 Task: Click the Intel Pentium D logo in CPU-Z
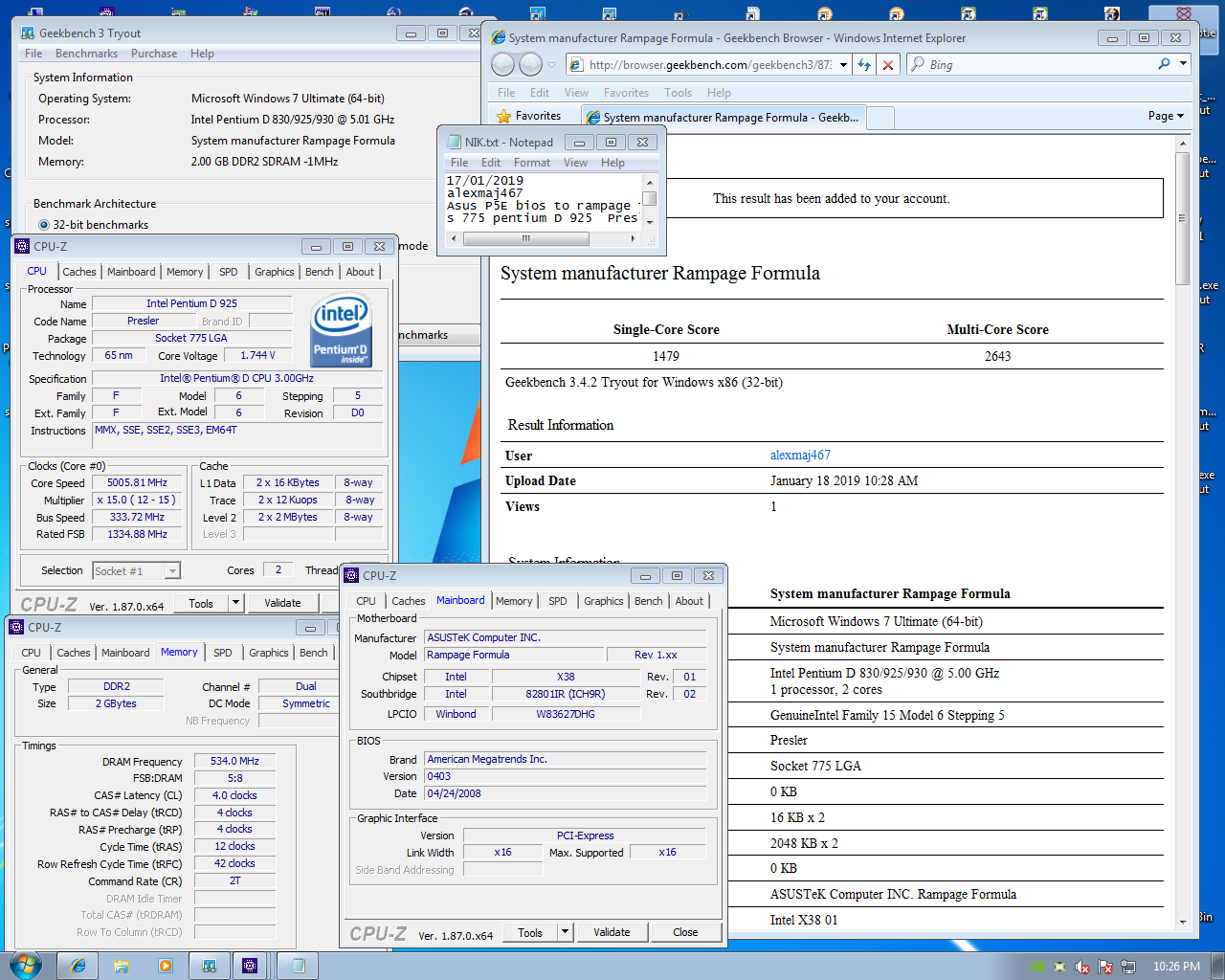coord(341,331)
